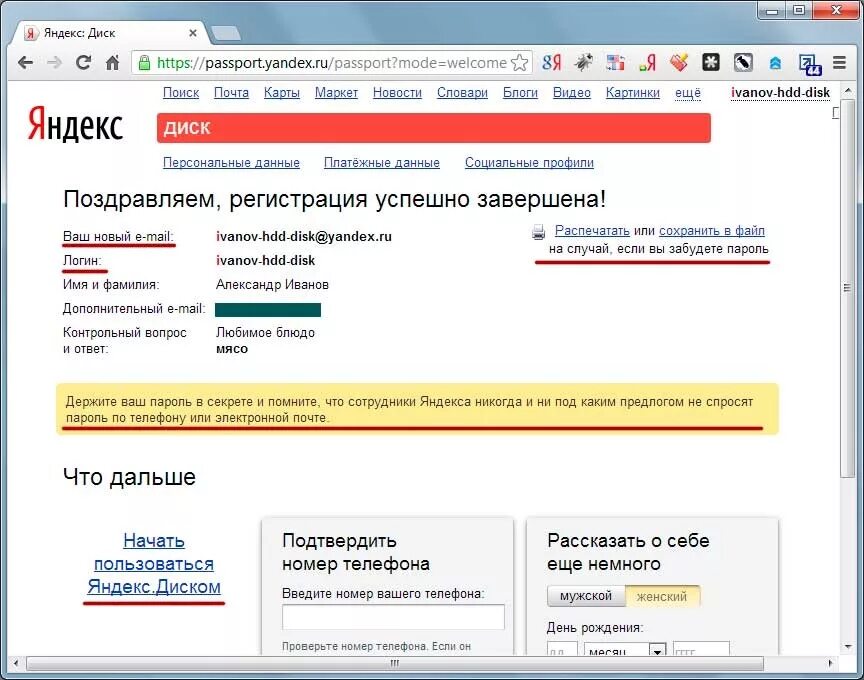Click the сохранить в файл link
The image size is (864, 680).
click(x=712, y=230)
